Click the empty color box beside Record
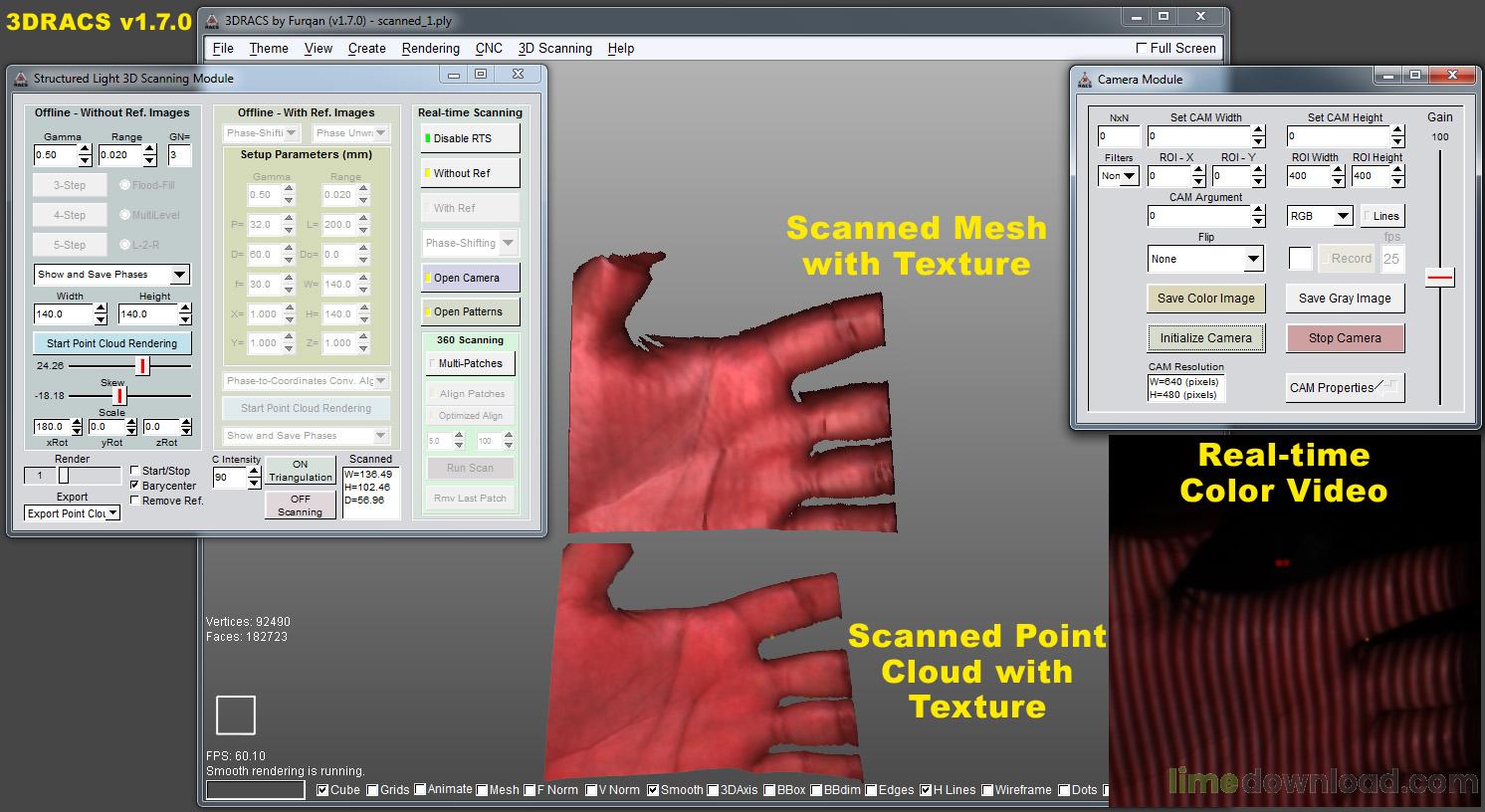 (1300, 259)
